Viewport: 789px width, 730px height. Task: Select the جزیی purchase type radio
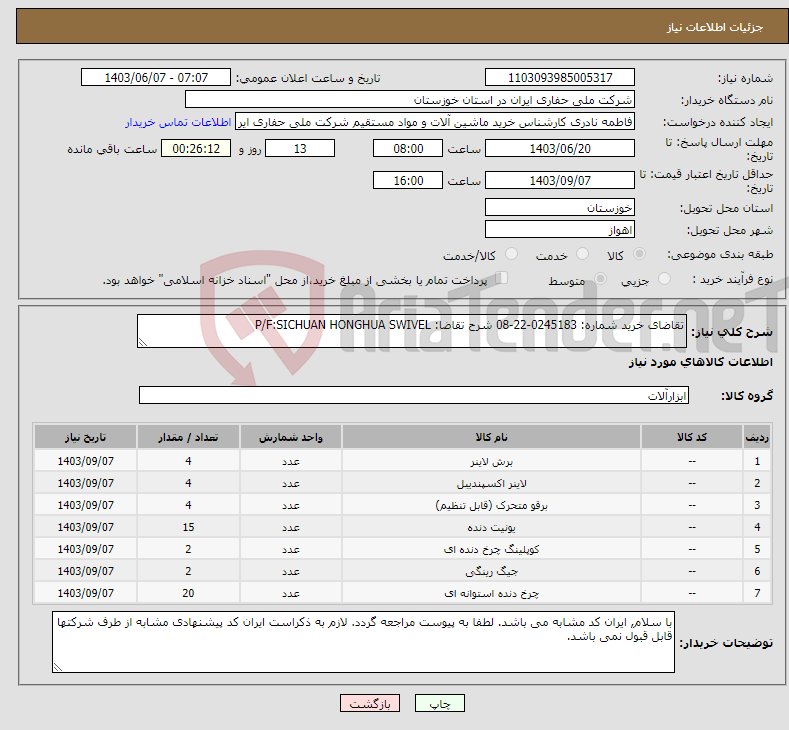pyautogui.click(x=664, y=279)
